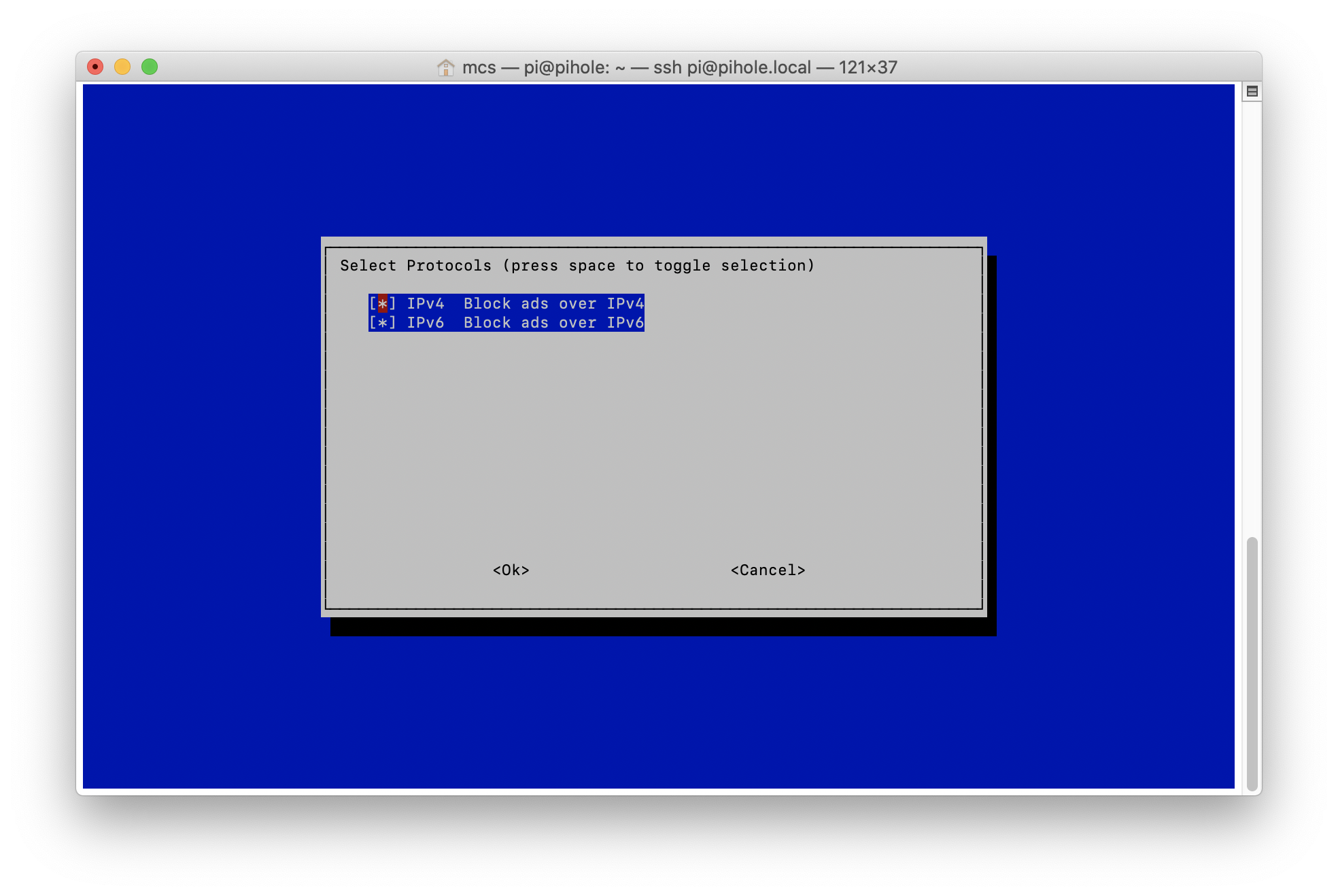Click Cancel to dismiss dialog

(x=767, y=569)
